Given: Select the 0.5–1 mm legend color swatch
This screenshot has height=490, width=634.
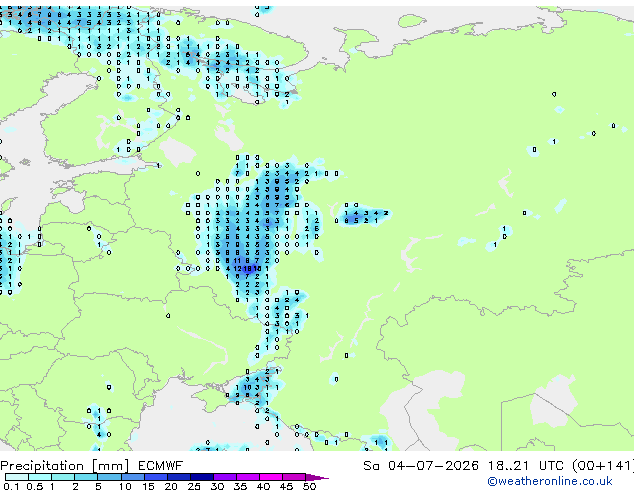Looking at the screenshot, I should point(40,477).
